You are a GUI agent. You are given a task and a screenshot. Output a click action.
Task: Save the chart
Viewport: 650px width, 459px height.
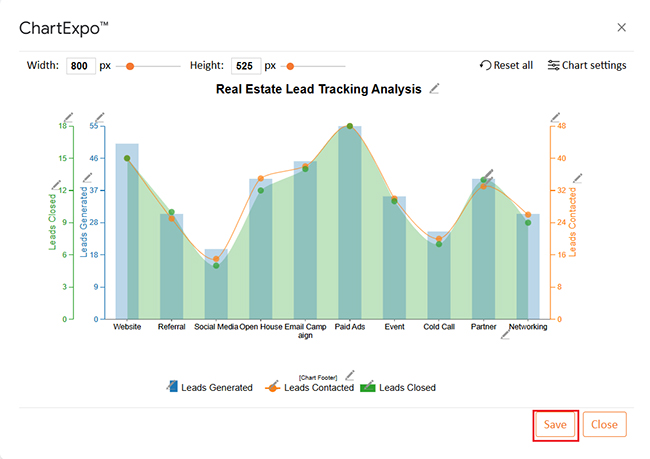(x=555, y=424)
